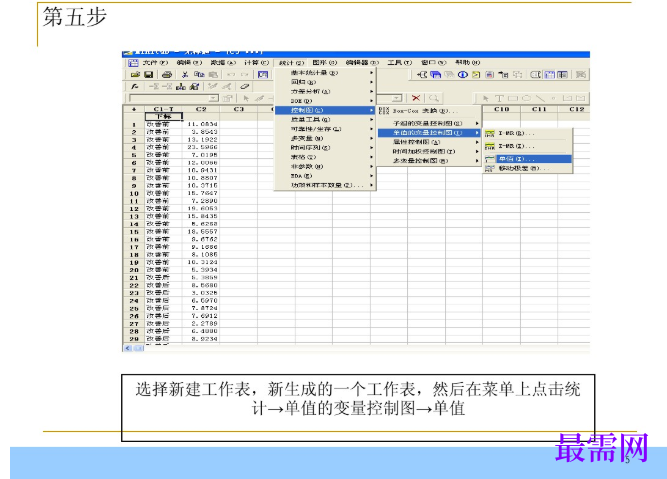This screenshot has width=667, height=479.
Task: Click the worksheet icon left of 文件 menu
Action: point(133,63)
